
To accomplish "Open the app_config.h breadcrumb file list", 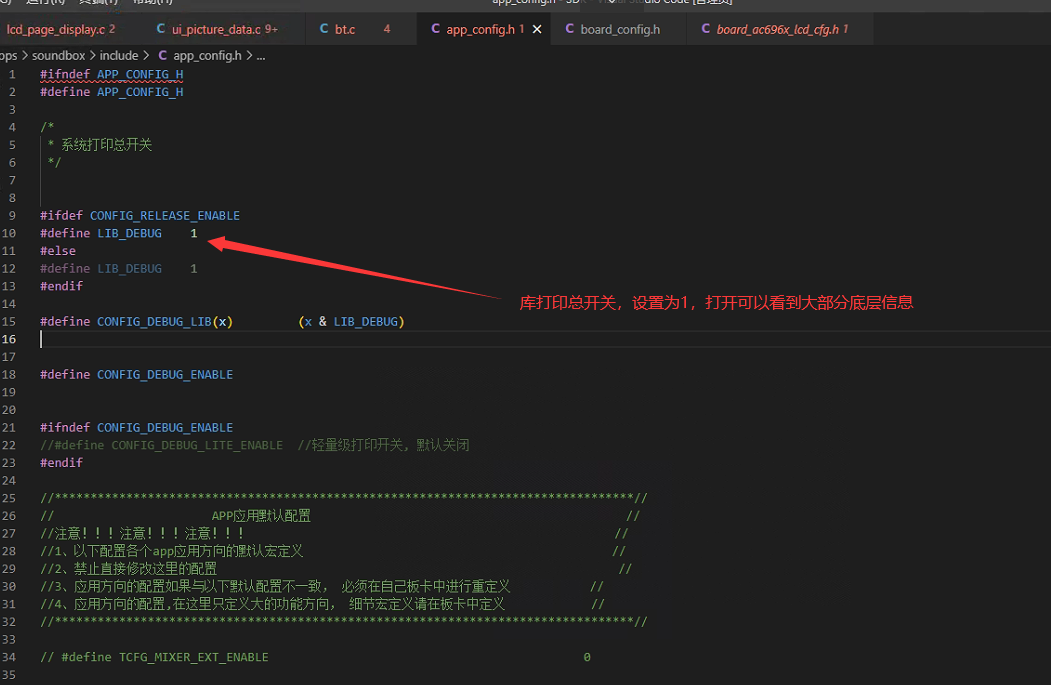I will (x=207, y=56).
